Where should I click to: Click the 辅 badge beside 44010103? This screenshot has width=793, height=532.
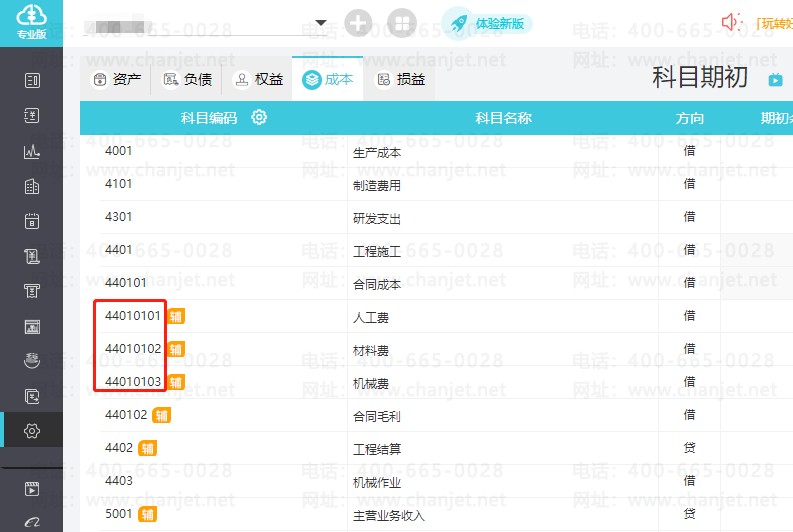coord(175,382)
